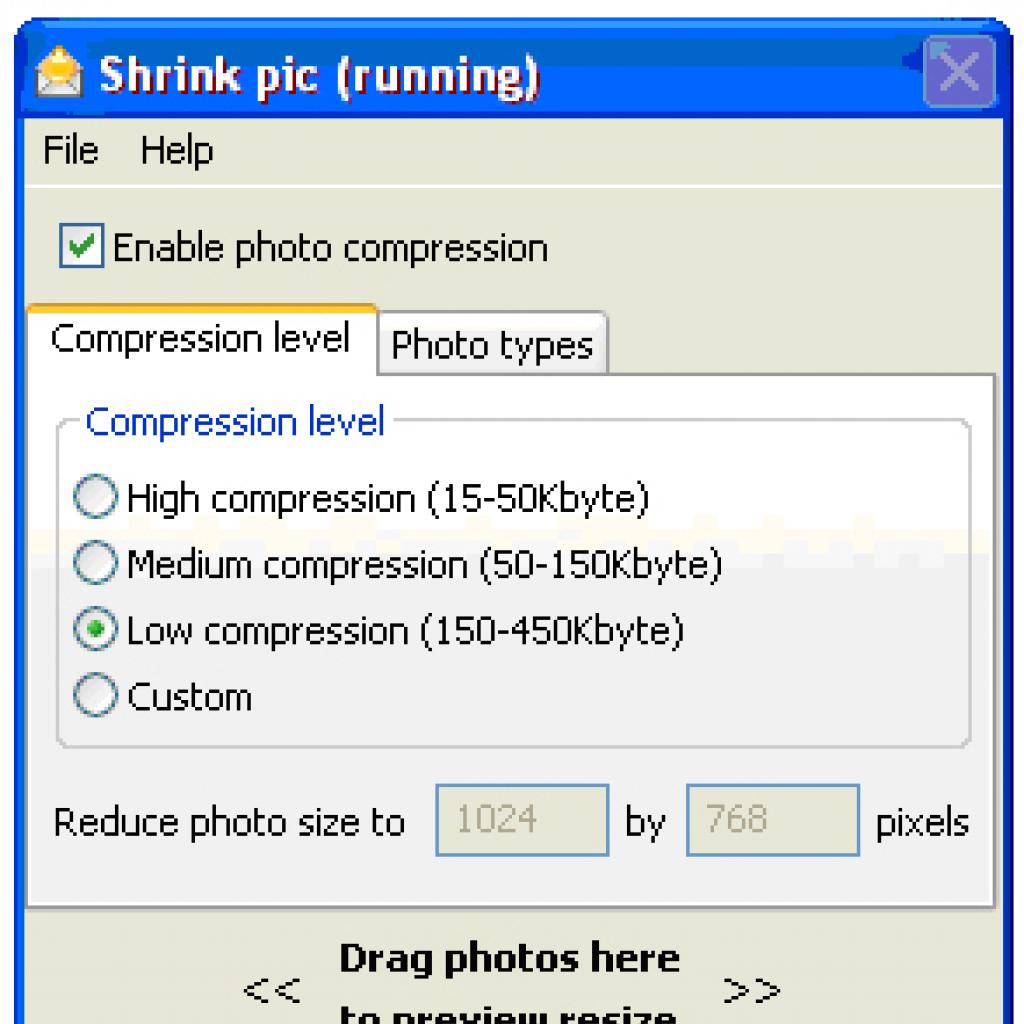
Task: Click the left << arrows near drag area
Action: click(272, 990)
